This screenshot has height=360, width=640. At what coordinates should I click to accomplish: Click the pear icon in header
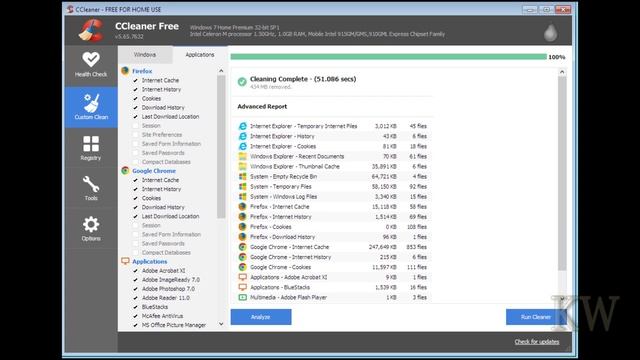[550, 32]
